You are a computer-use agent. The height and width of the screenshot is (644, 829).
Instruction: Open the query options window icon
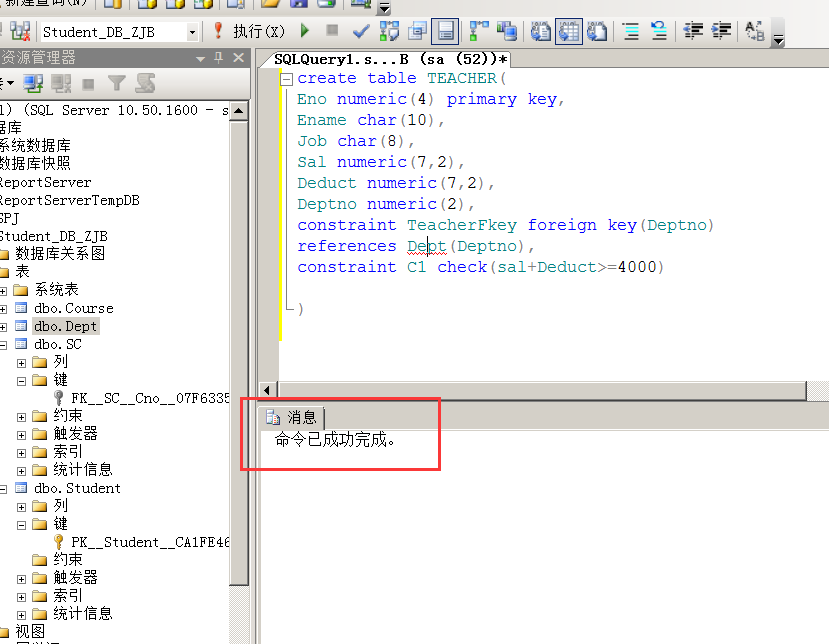417,31
